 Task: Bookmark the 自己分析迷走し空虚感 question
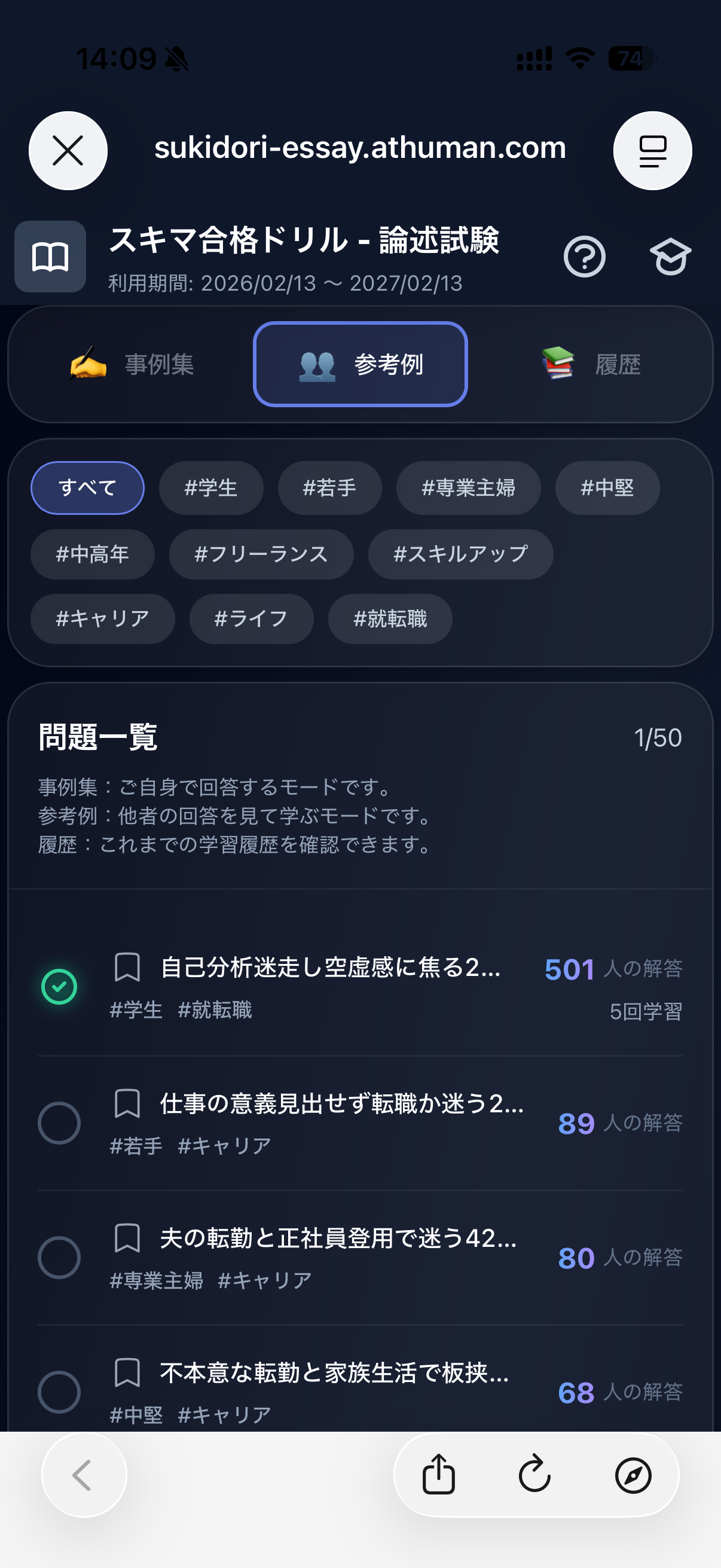pyautogui.click(x=127, y=966)
